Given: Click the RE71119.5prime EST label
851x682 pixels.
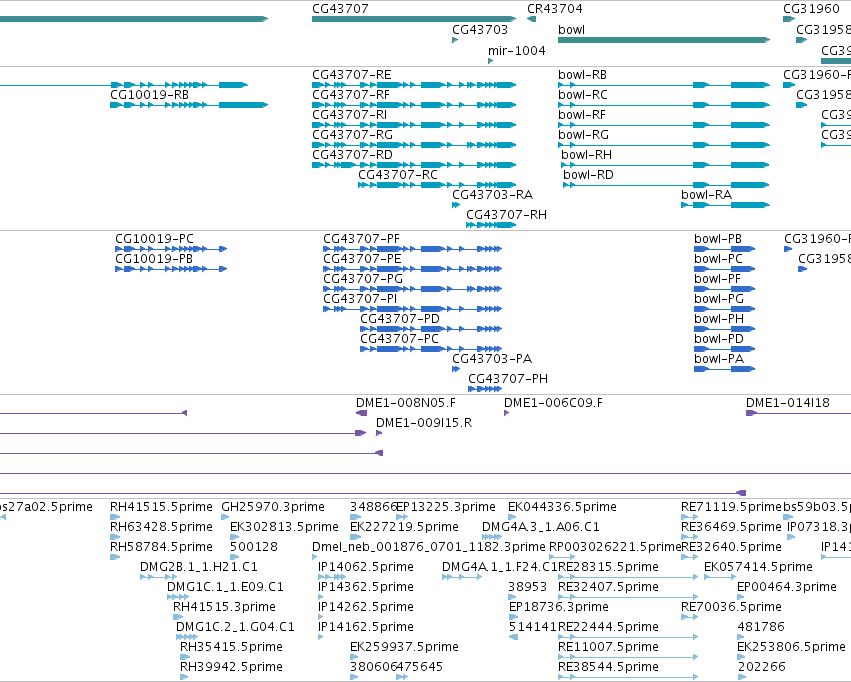Looking at the screenshot, I should [x=732, y=507].
